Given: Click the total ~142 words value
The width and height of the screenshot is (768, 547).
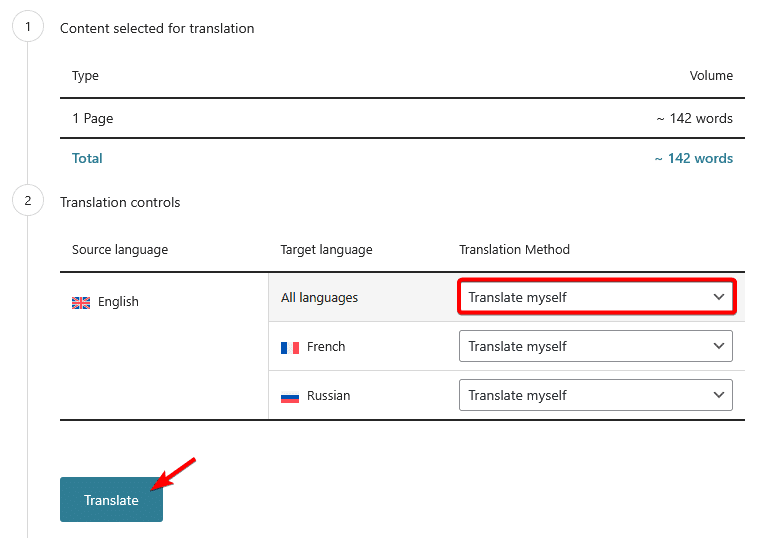Looking at the screenshot, I should pos(693,158).
